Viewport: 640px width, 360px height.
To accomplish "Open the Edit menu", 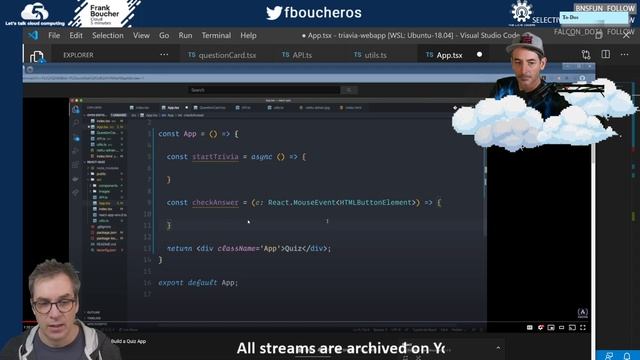I will pyautogui.click(x=76, y=36).
